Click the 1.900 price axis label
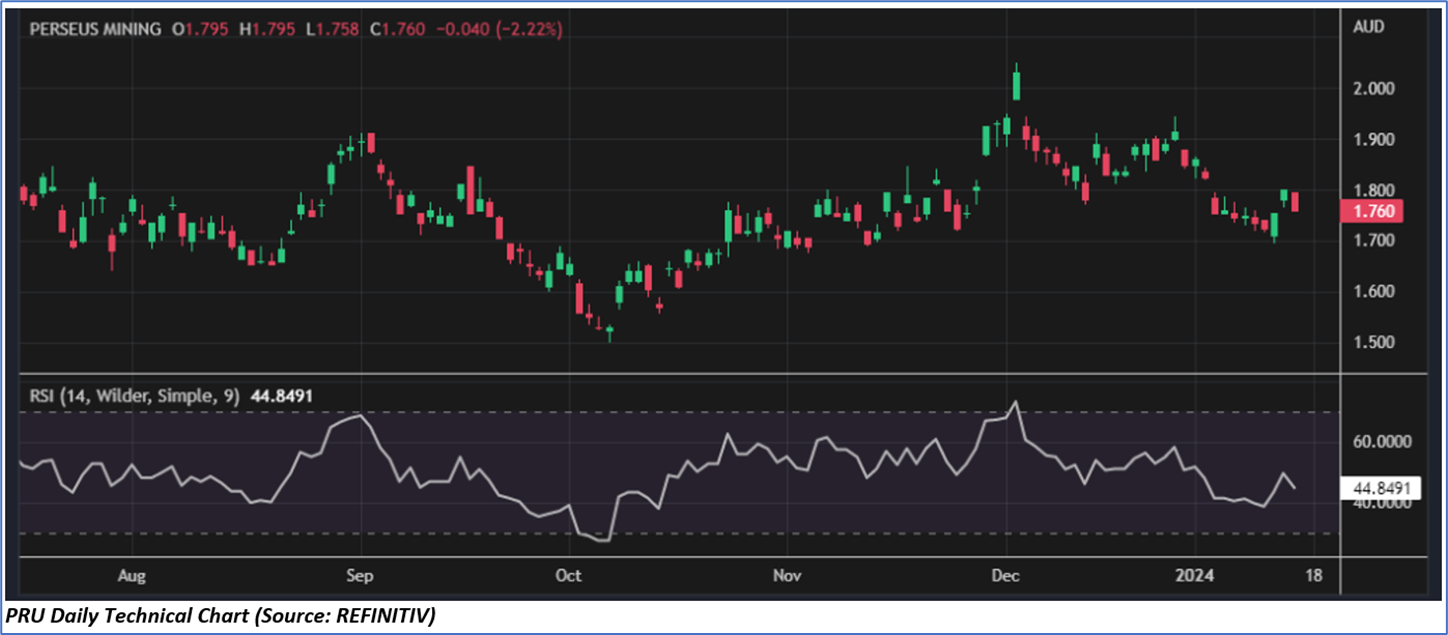Viewport: 1448px width, 635px height. click(x=1373, y=140)
